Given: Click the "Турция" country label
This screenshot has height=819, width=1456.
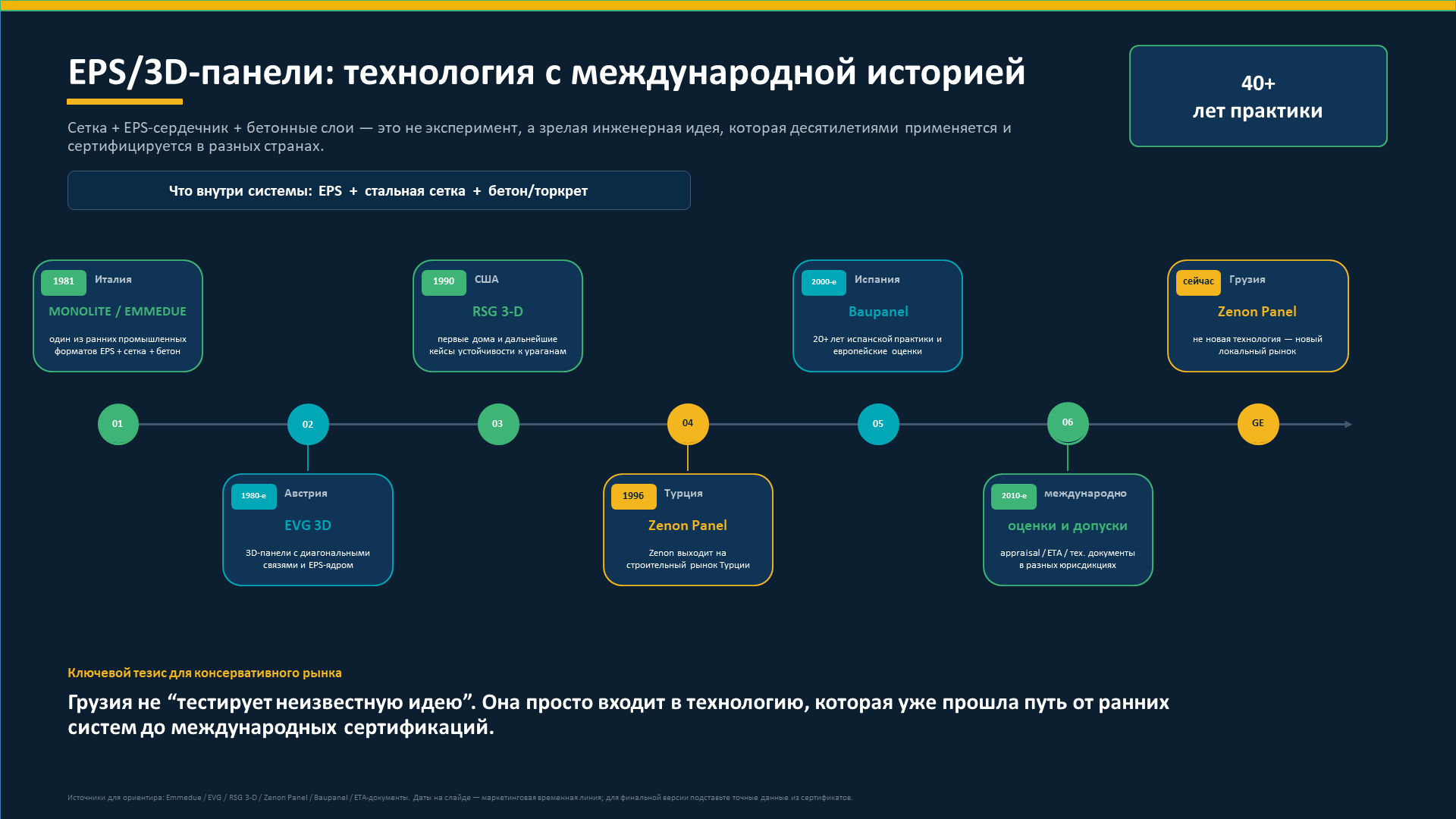Looking at the screenshot, I should pyautogui.click(x=683, y=494).
